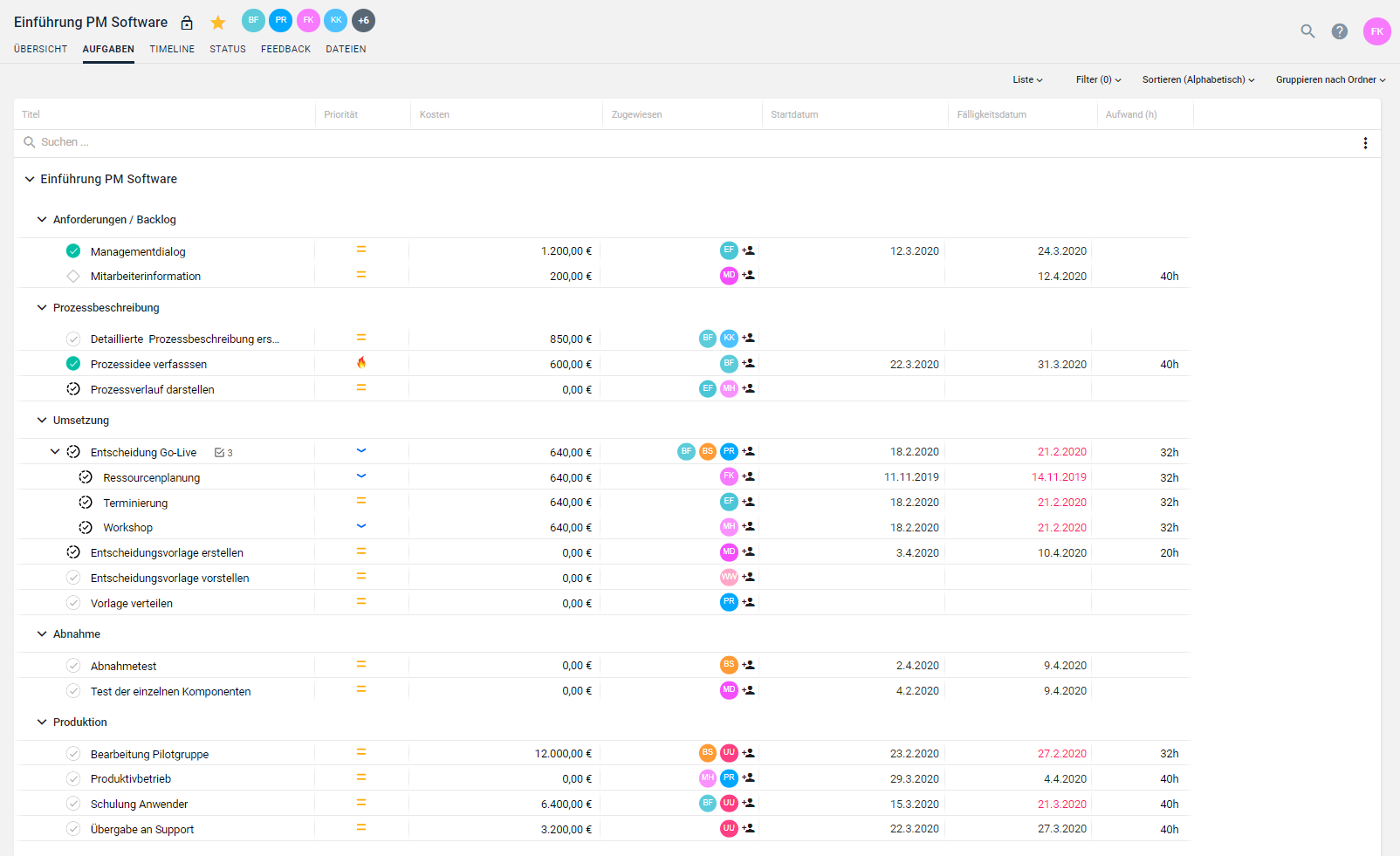This screenshot has width=1400, height=856.
Task: Mark Übergabe an Support complete
Action: pyautogui.click(x=73, y=829)
